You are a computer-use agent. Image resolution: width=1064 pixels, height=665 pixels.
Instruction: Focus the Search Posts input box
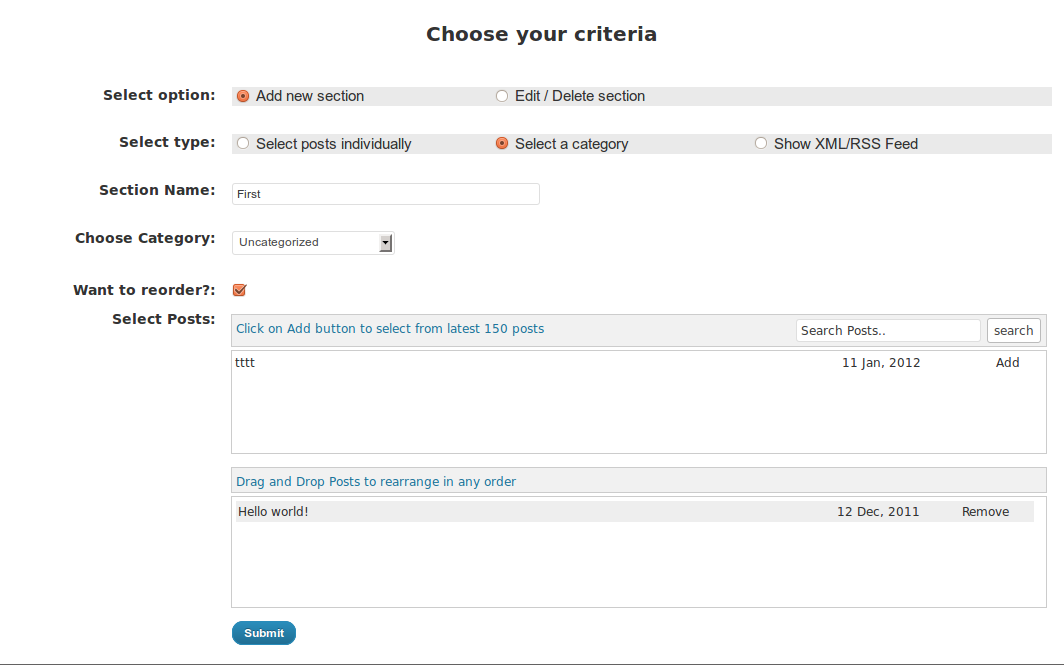tap(888, 330)
